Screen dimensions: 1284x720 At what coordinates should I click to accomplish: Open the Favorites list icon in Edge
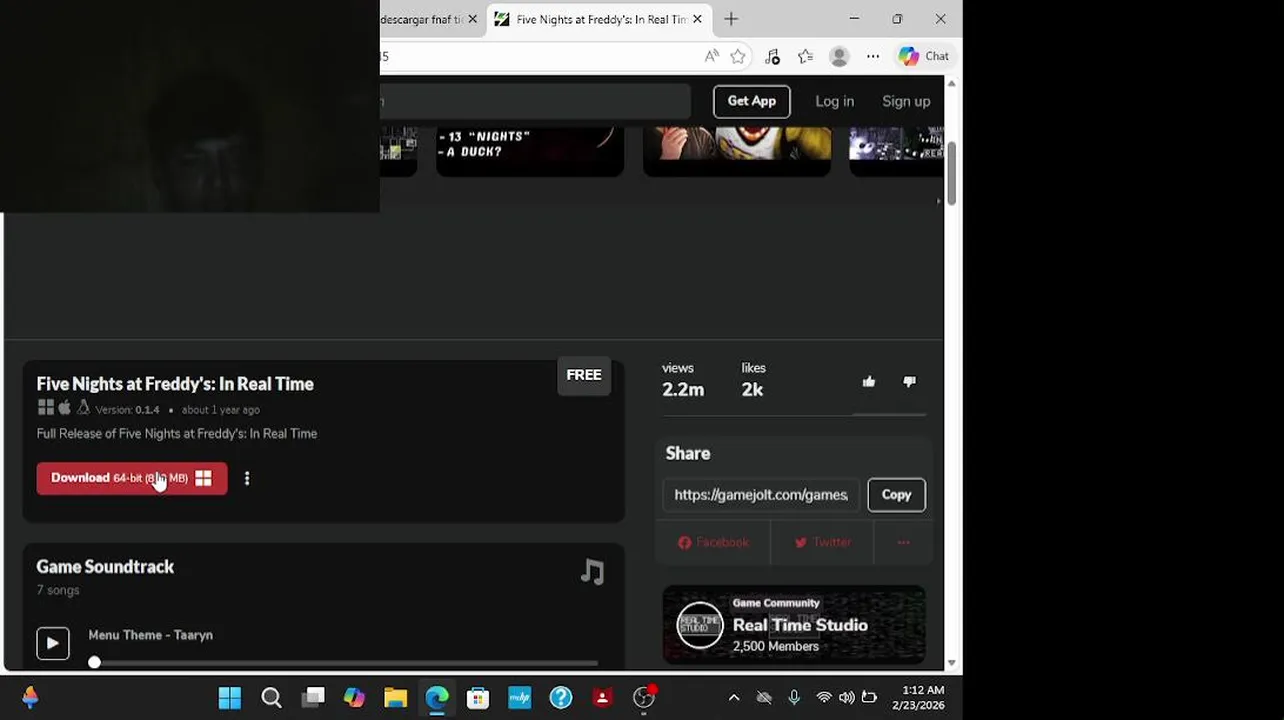pos(805,56)
